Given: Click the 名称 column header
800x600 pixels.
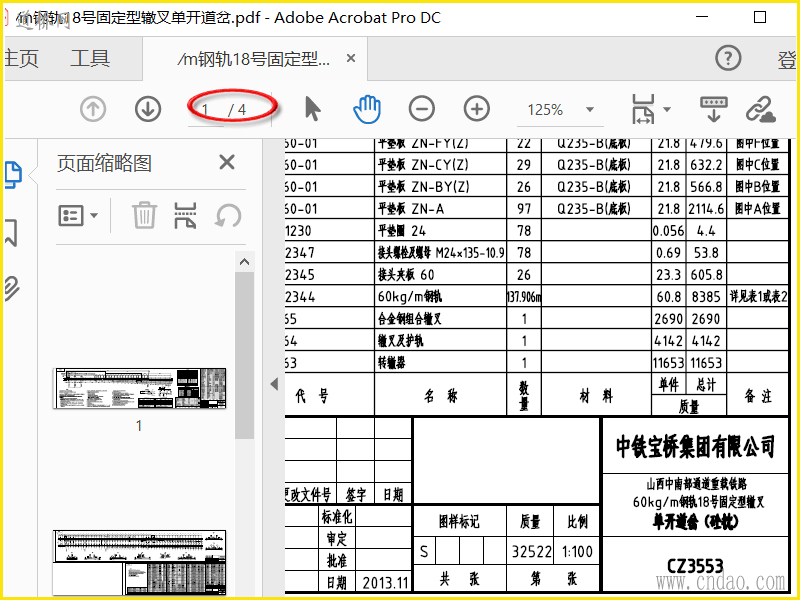Looking at the screenshot, I should click(441, 396).
